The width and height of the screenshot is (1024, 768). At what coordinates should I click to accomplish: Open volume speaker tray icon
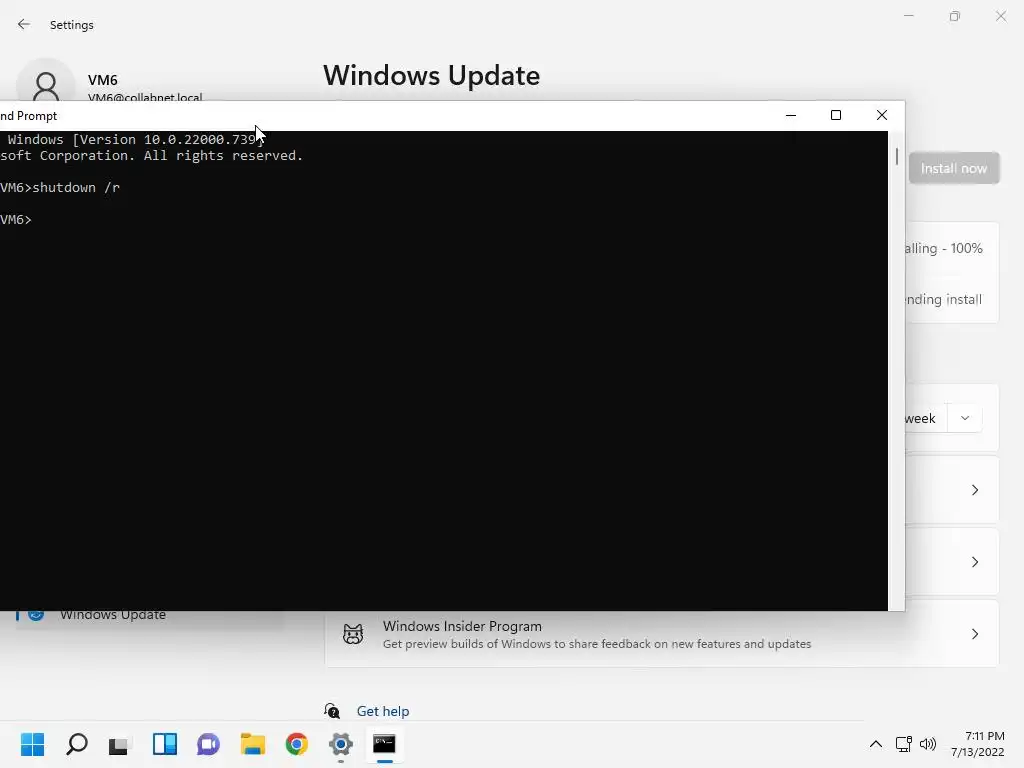[927, 744]
